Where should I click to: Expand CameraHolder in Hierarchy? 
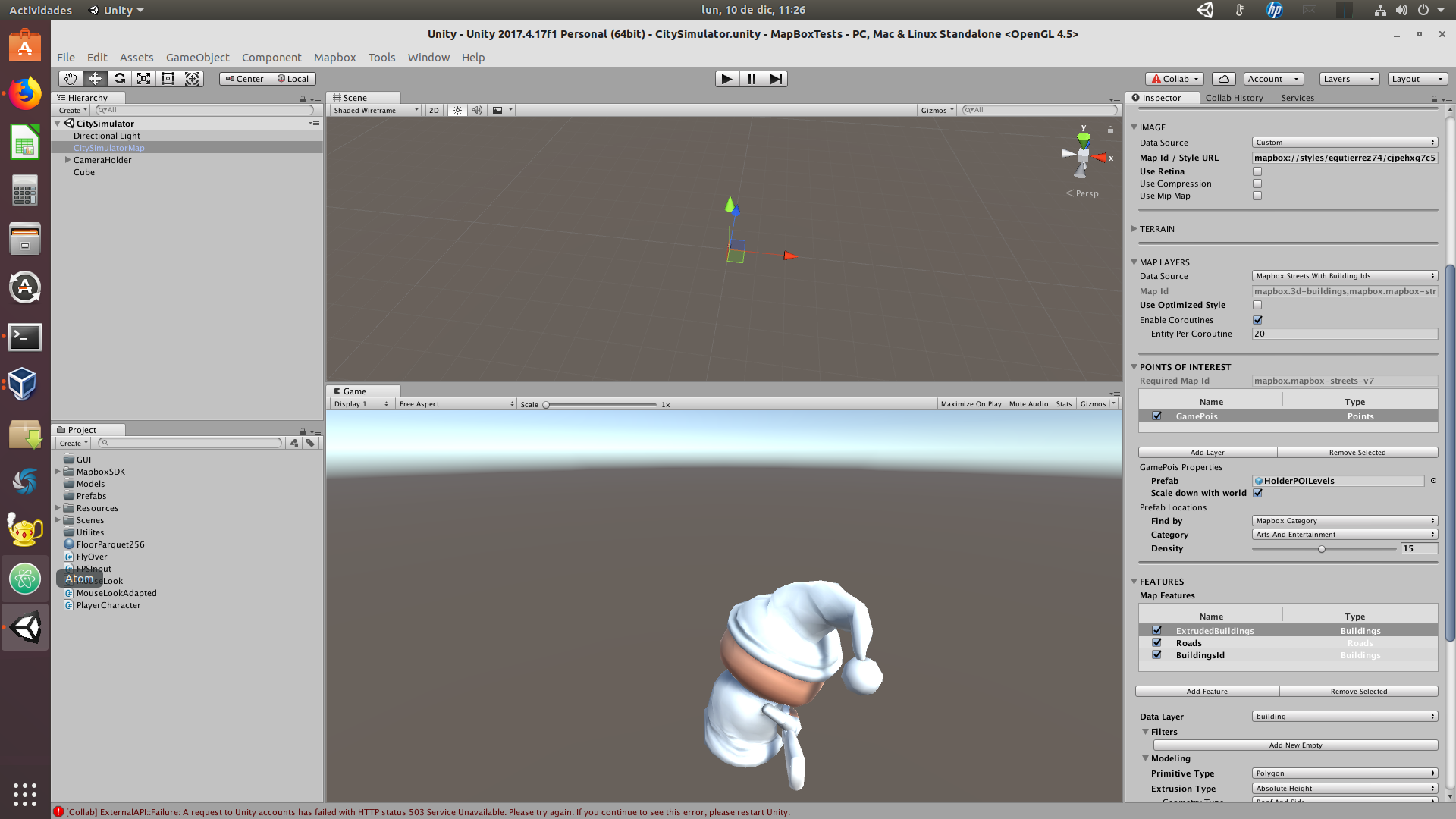67,160
